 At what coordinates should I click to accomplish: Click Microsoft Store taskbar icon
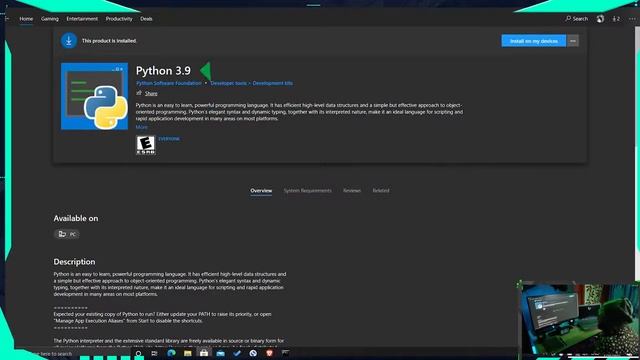pos(204,353)
